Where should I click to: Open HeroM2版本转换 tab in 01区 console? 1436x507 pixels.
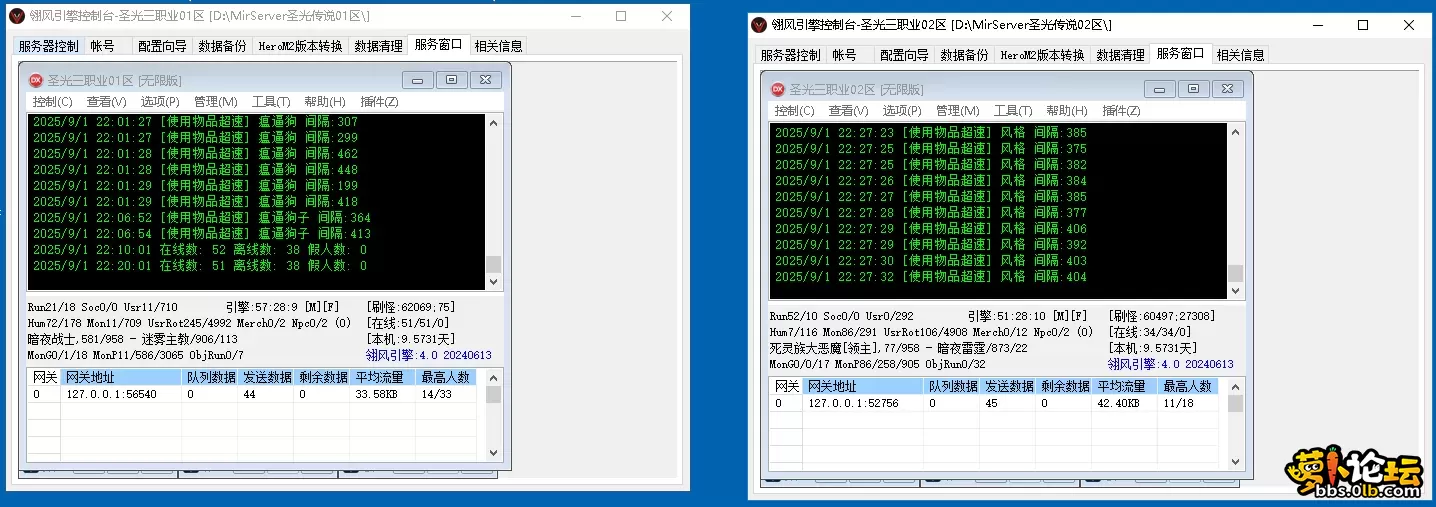point(300,46)
